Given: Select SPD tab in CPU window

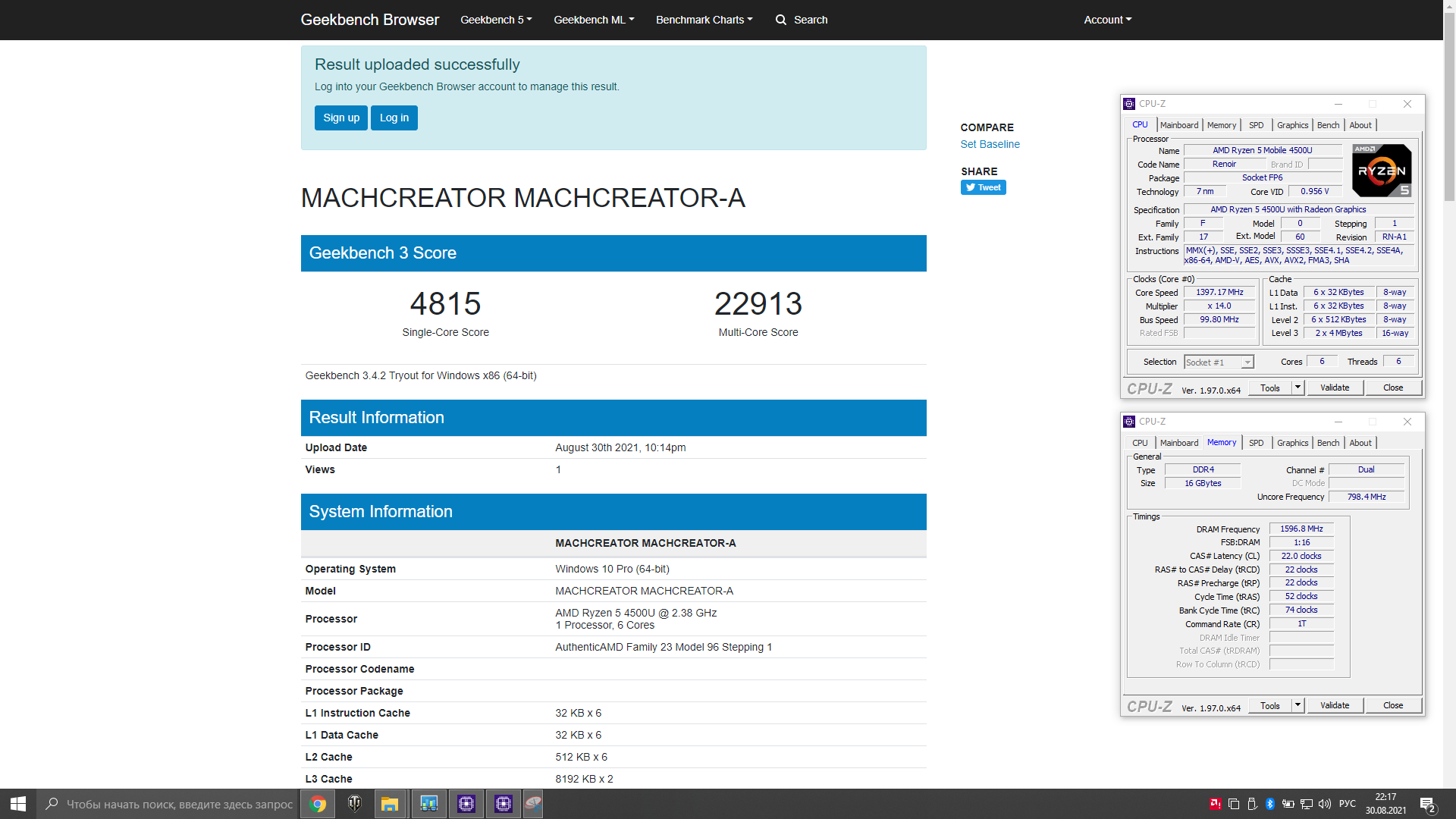Looking at the screenshot, I should 1257,125.
